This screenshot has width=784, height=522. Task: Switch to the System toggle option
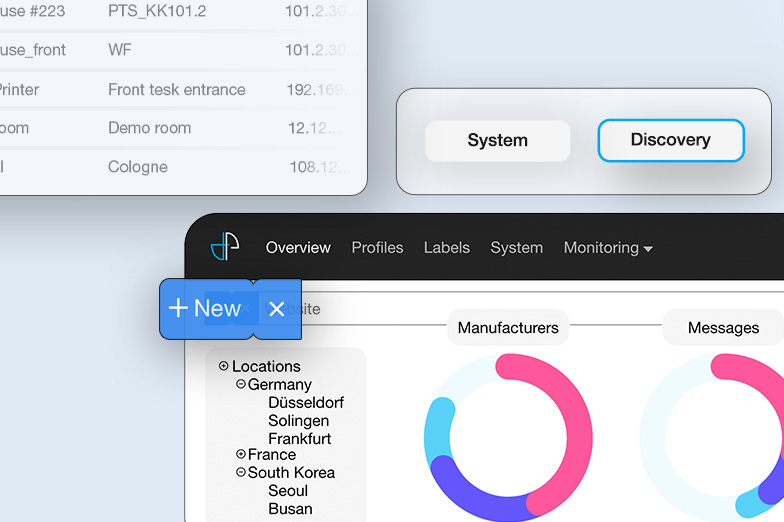click(x=497, y=141)
